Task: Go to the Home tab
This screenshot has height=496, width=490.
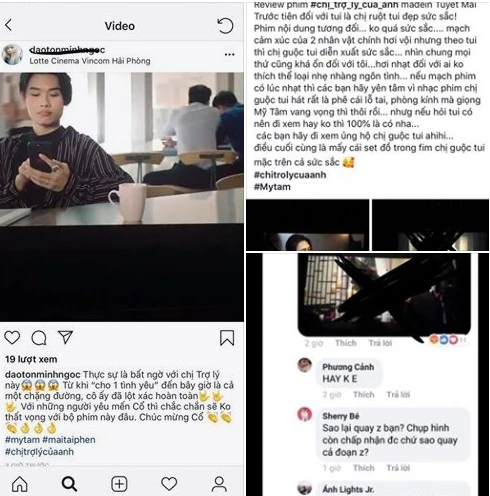Action: [20, 484]
